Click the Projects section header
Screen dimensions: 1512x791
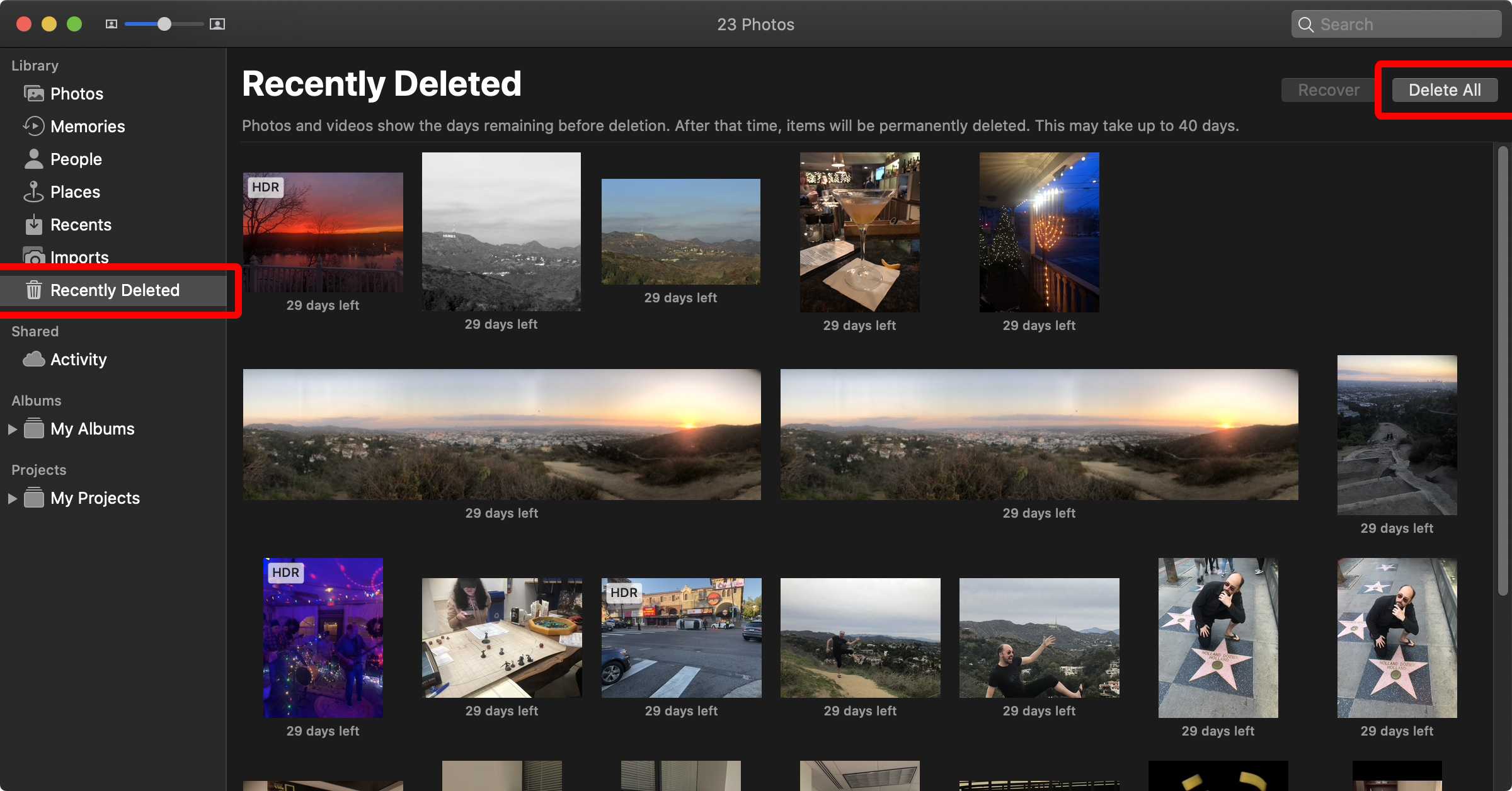[x=39, y=470]
